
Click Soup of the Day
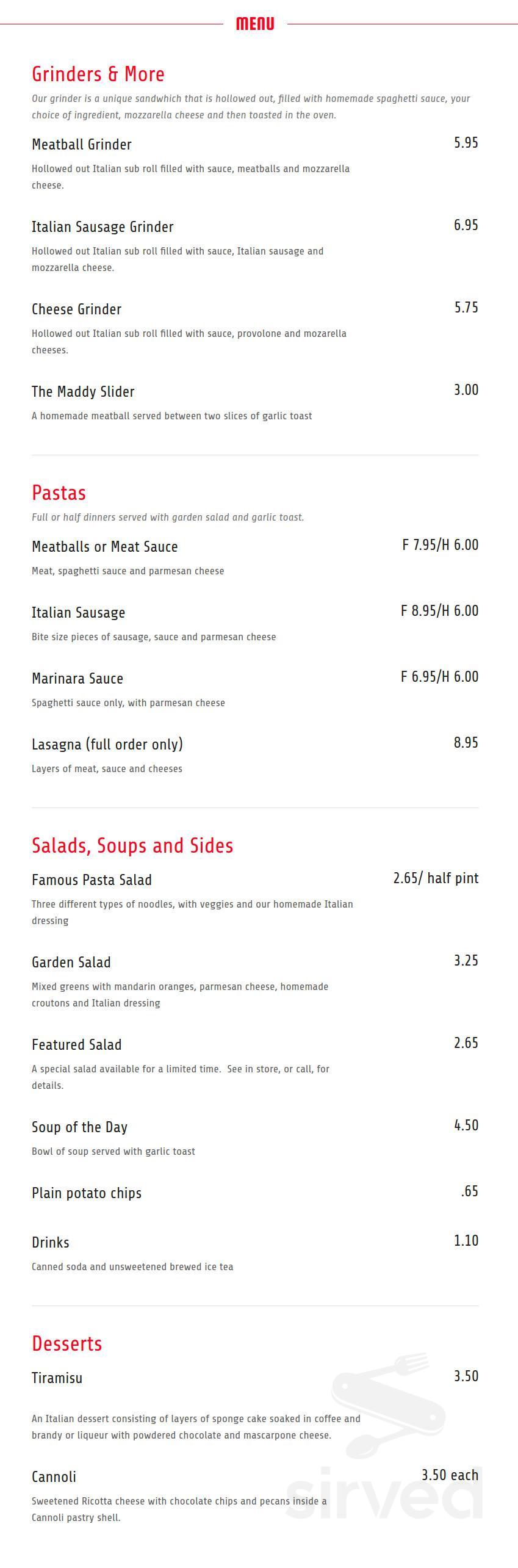[x=79, y=1127]
